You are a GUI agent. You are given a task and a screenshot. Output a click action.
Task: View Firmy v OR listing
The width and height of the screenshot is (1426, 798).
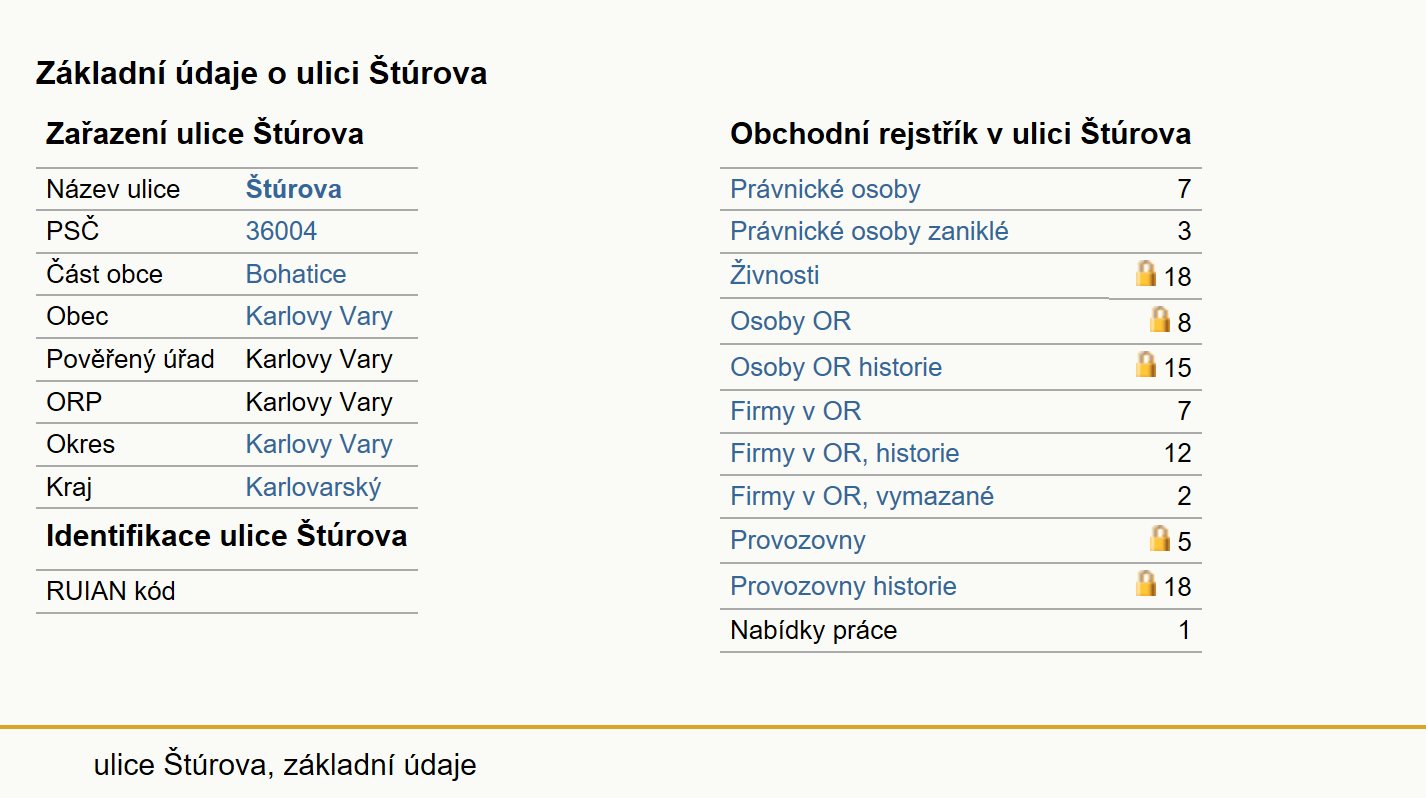click(x=795, y=411)
